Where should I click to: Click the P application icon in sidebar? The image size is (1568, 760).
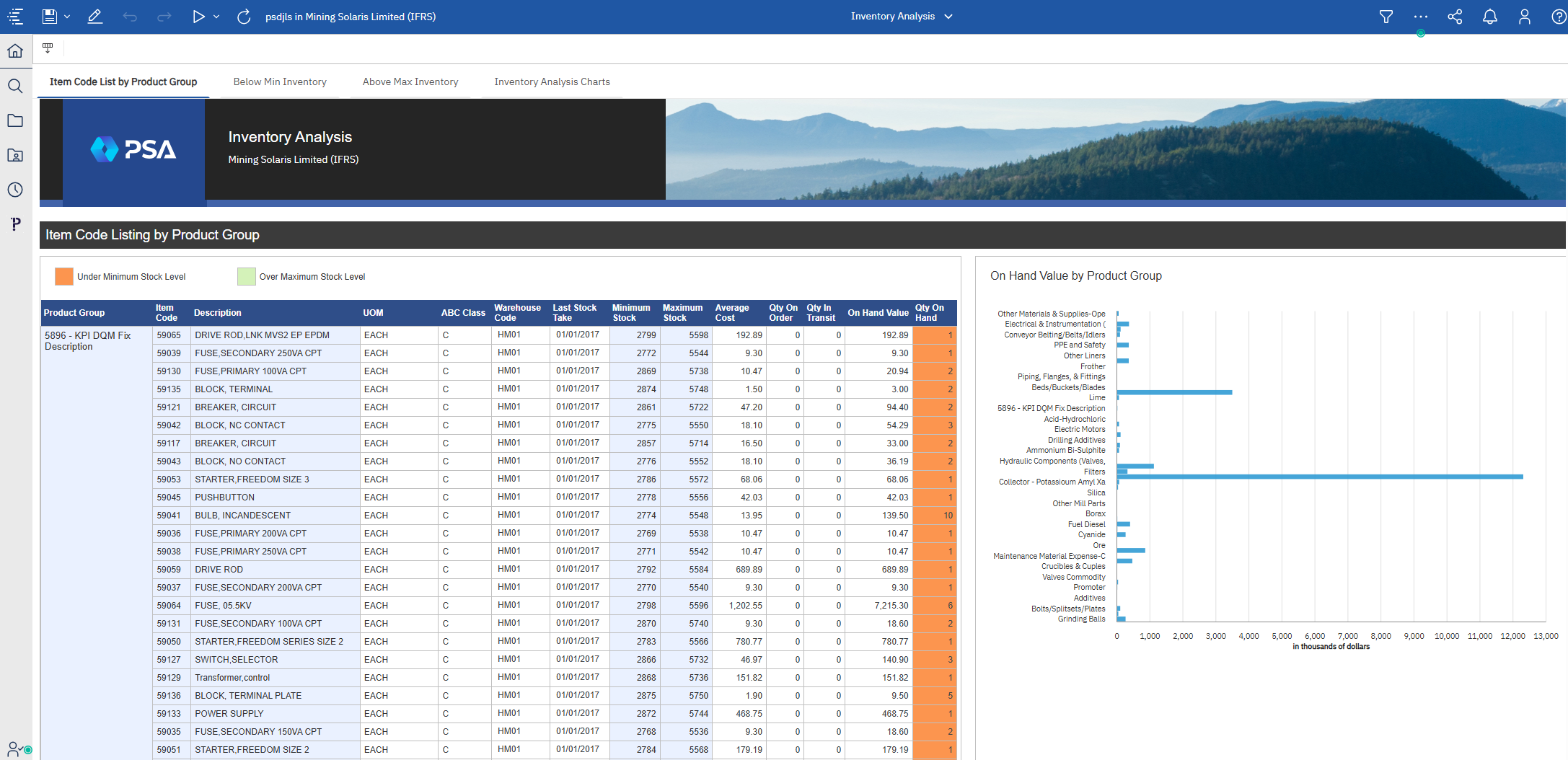pos(15,224)
